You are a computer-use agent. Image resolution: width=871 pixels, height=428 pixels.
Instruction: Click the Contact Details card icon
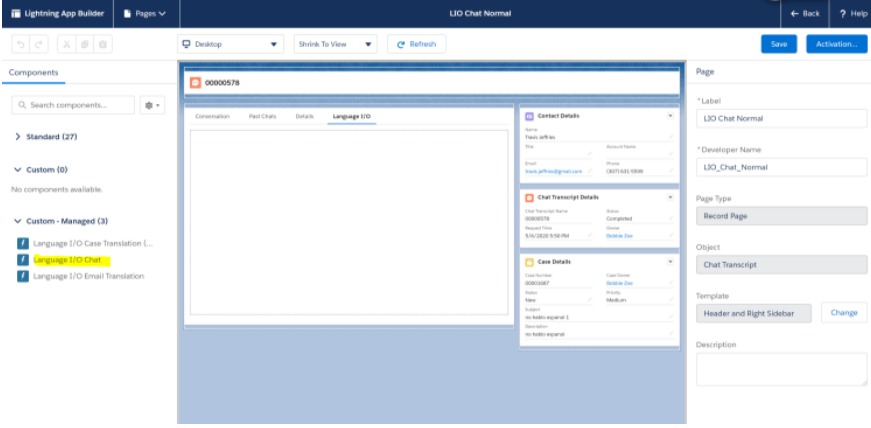pos(529,116)
